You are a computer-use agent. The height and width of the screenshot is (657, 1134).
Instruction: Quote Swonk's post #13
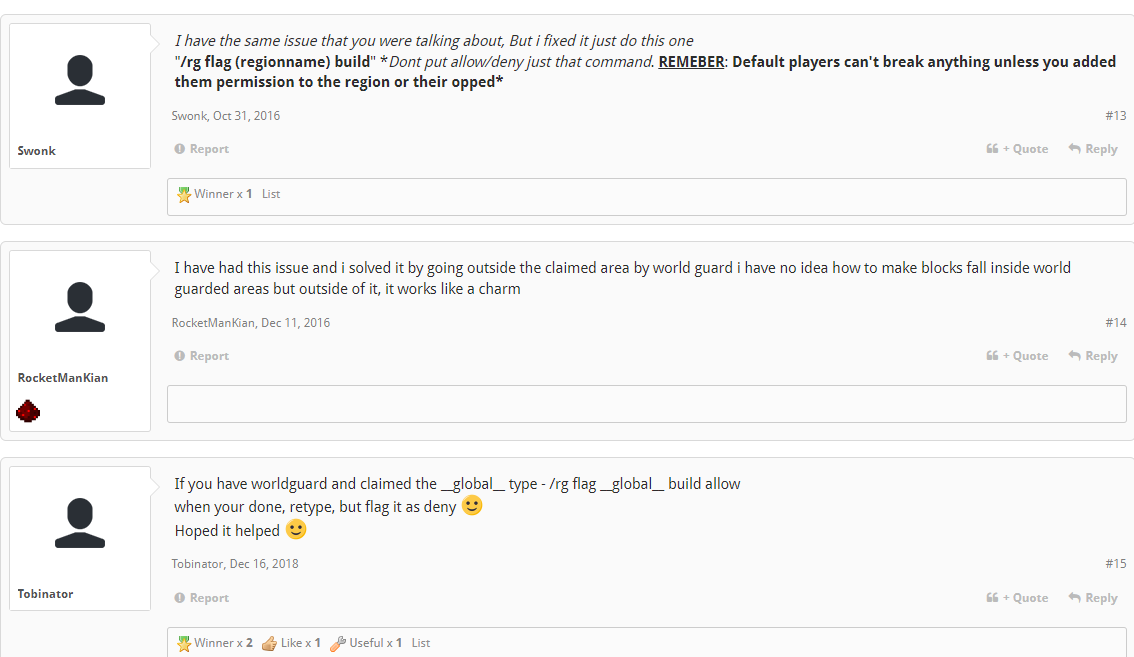(x=1018, y=149)
